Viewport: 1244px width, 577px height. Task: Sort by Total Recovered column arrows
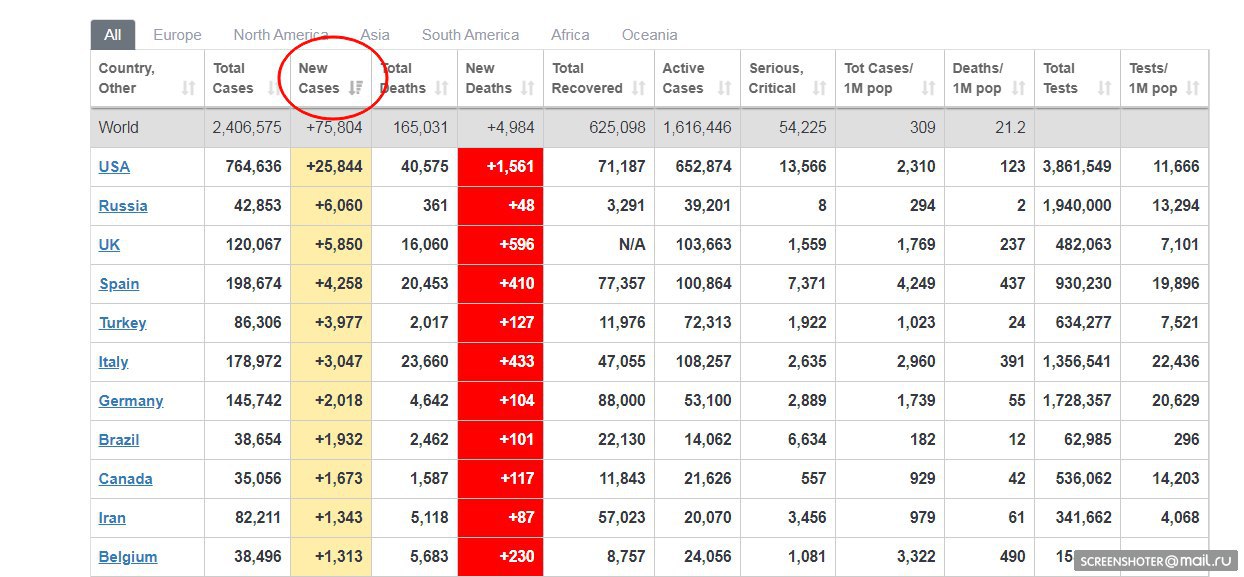pyautogui.click(x=639, y=88)
